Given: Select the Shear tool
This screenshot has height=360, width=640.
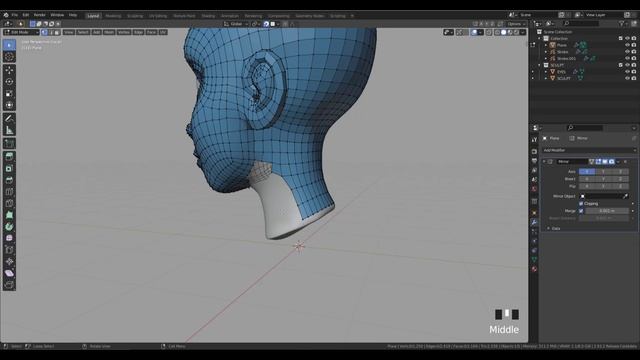Looking at the screenshot, I should (x=9, y=273).
